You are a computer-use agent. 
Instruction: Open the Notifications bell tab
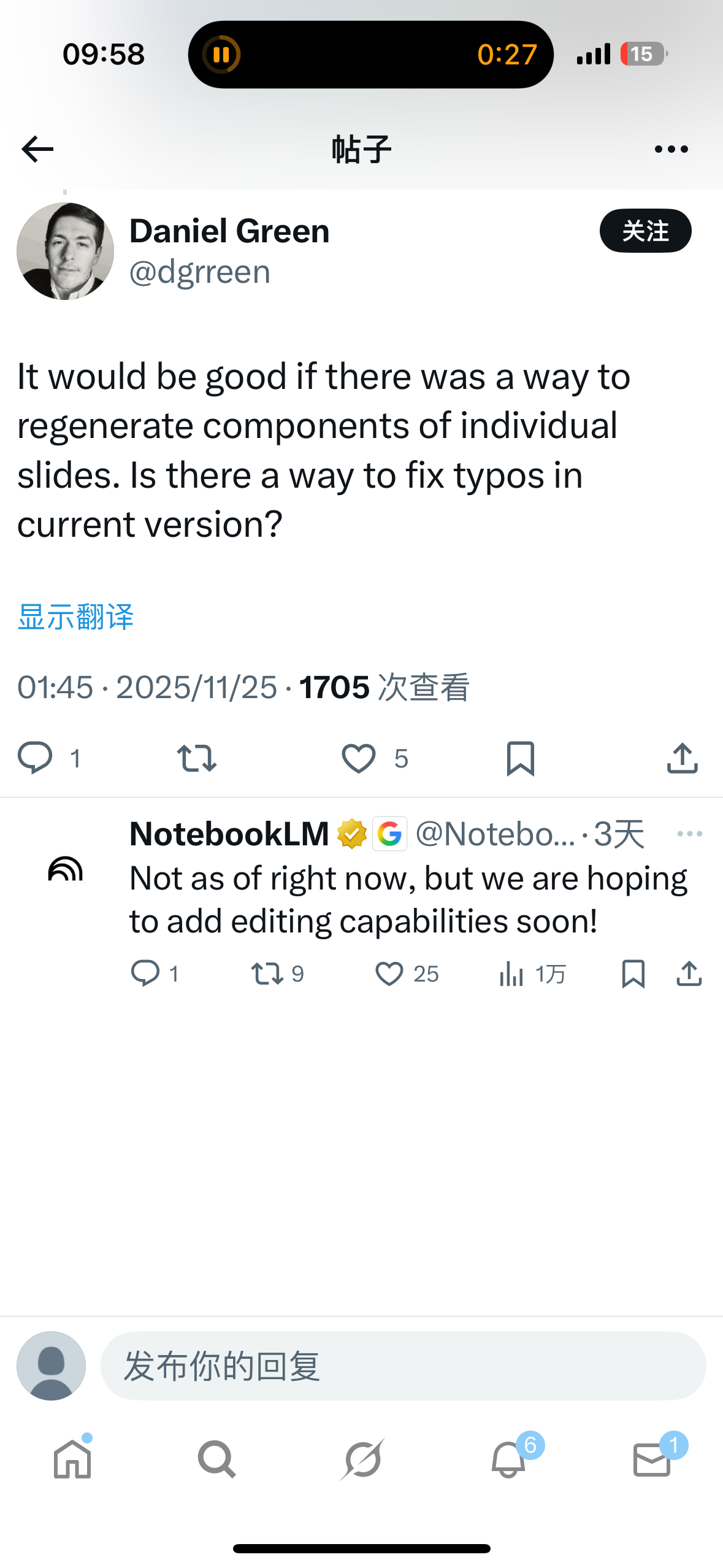click(x=508, y=1459)
